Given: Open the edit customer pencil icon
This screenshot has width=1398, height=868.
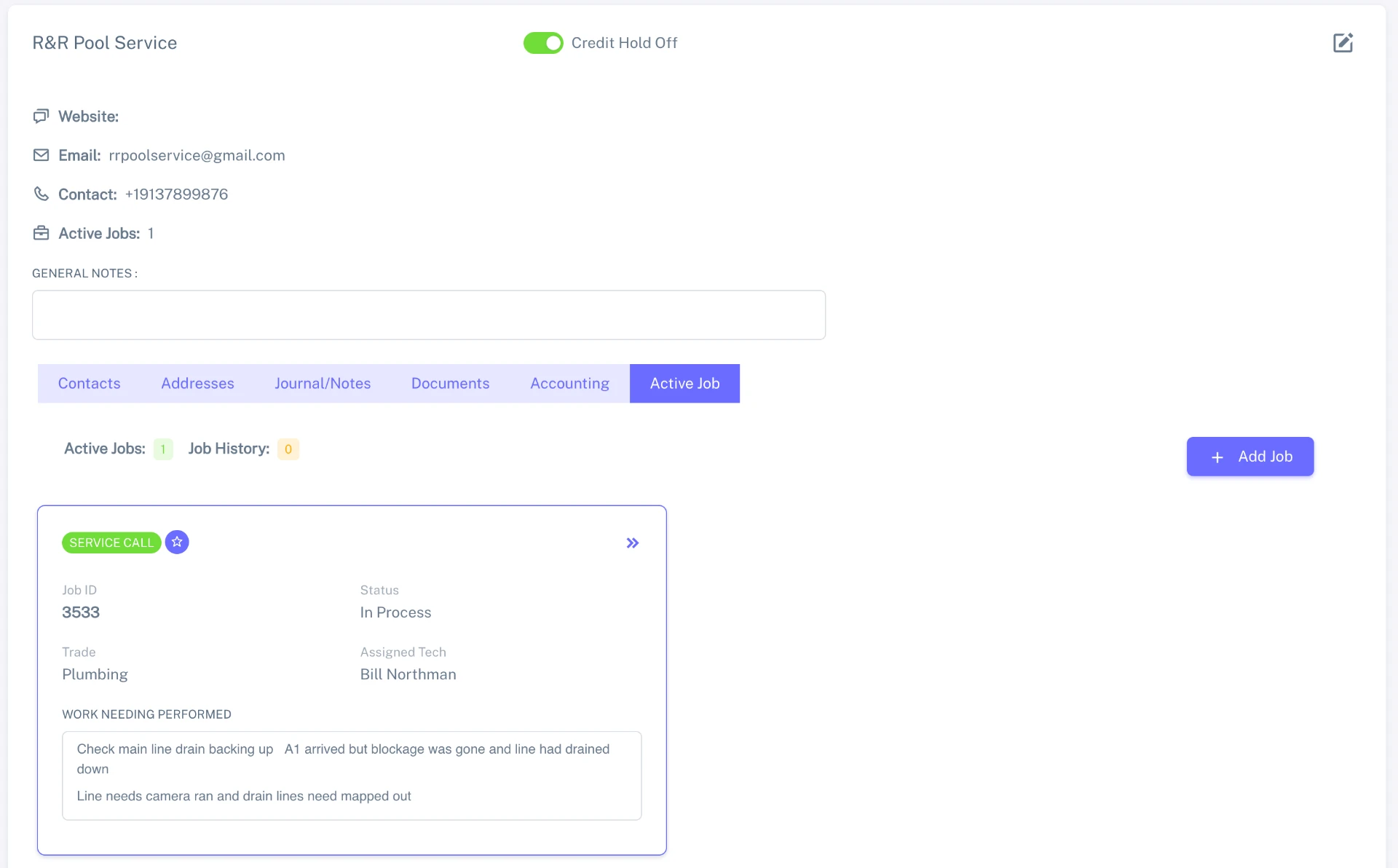Looking at the screenshot, I should [1343, 43].
